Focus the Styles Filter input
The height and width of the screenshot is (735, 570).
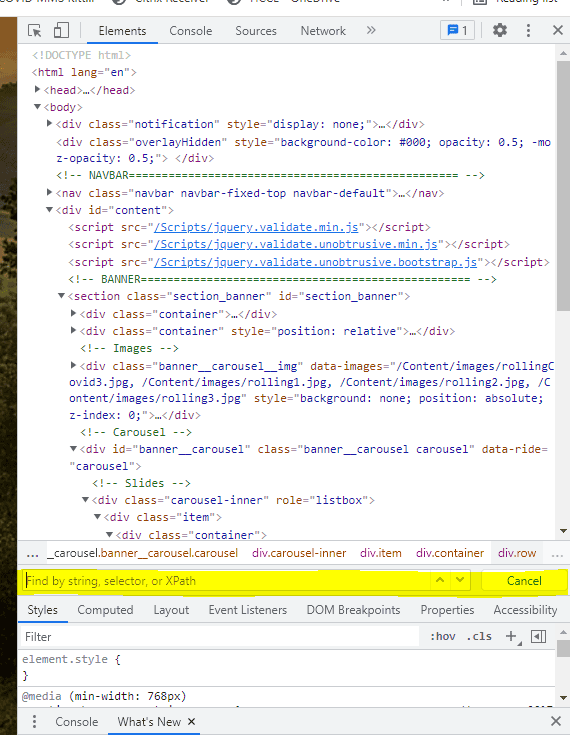pyautogui.click(x=220, y=637)
